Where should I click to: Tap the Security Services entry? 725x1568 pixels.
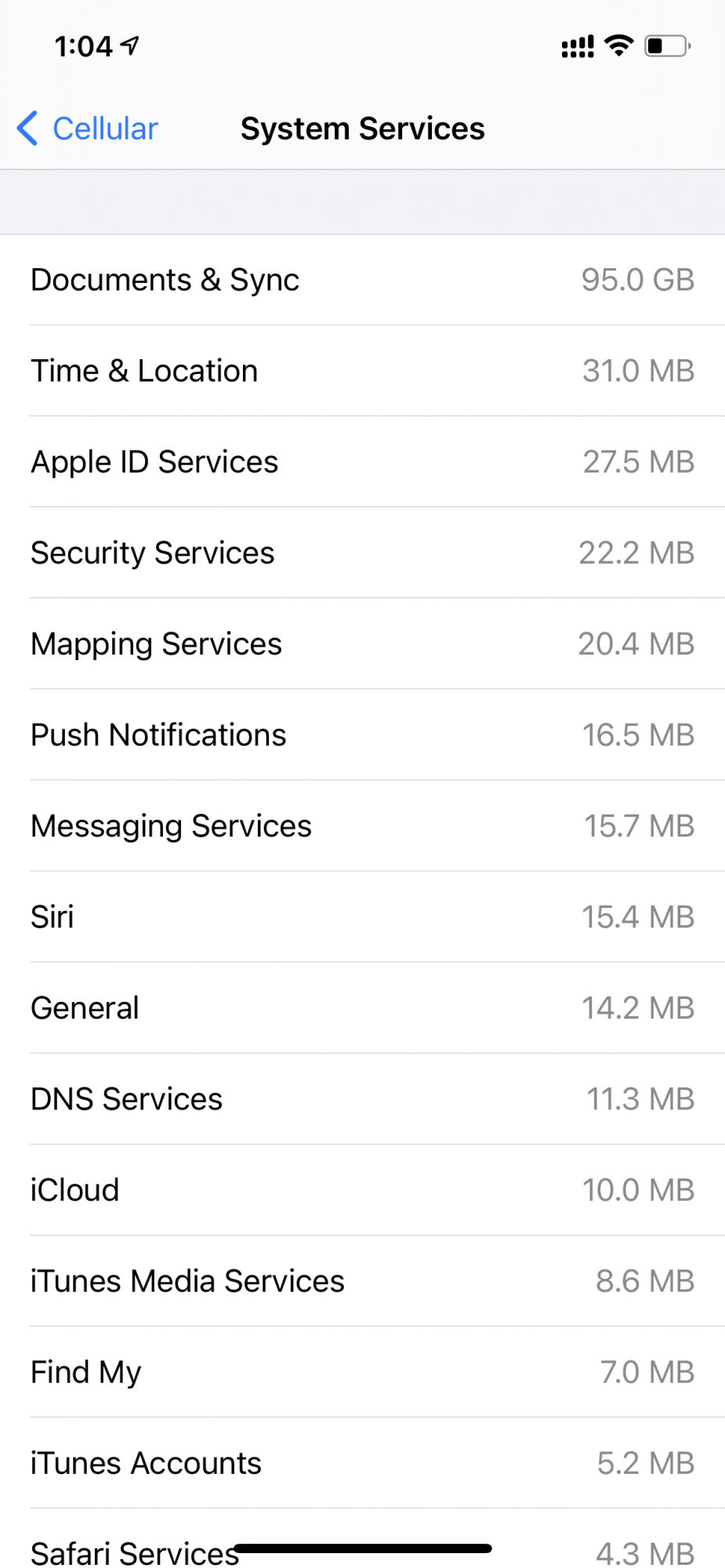point(362,553)
